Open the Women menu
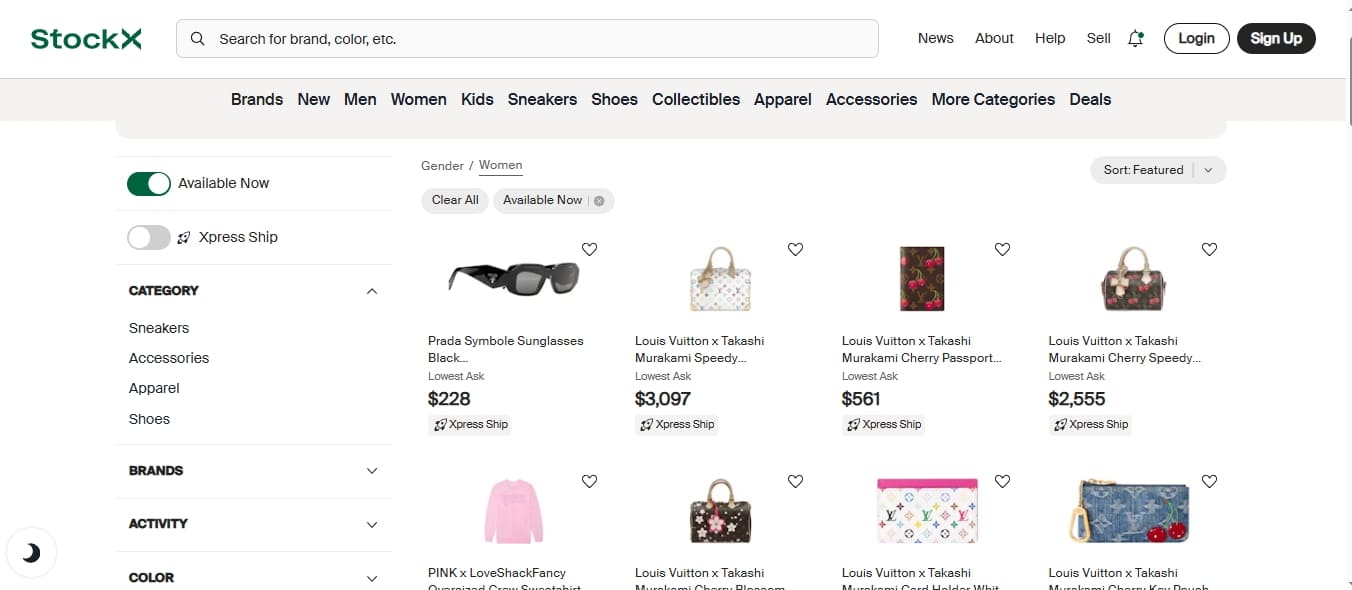Viewport: 1352px width, 590px height. [x=418, y=99]
